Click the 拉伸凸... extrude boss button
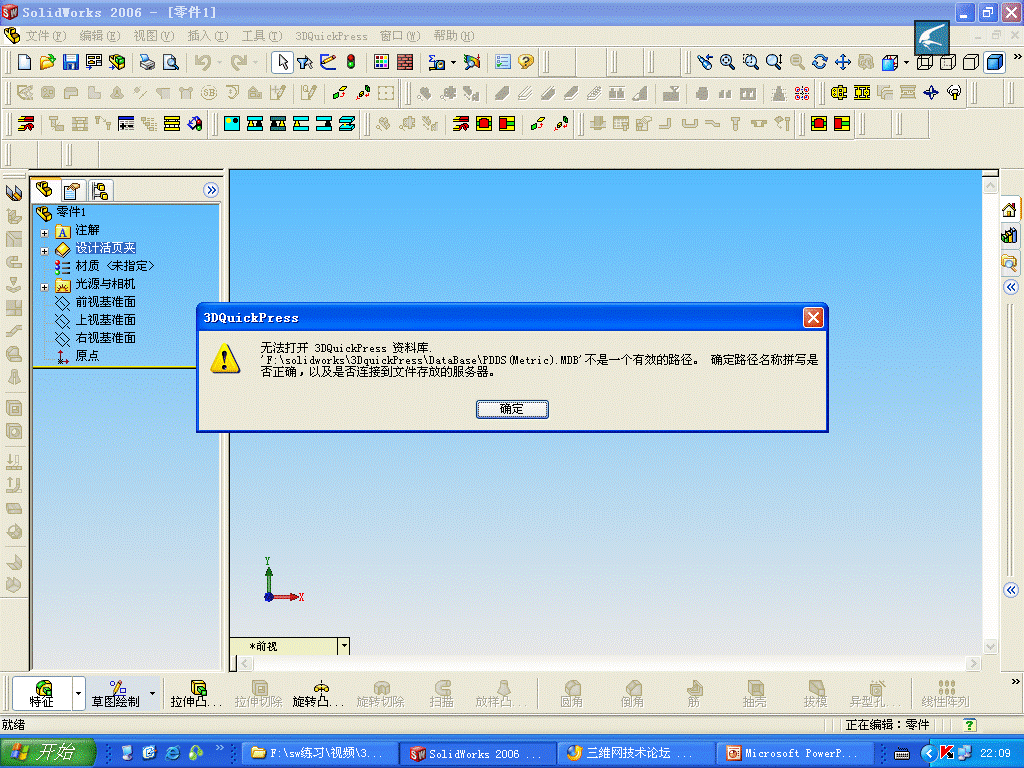This screenshot has height=768, width=1024. (x=196, y=694)
